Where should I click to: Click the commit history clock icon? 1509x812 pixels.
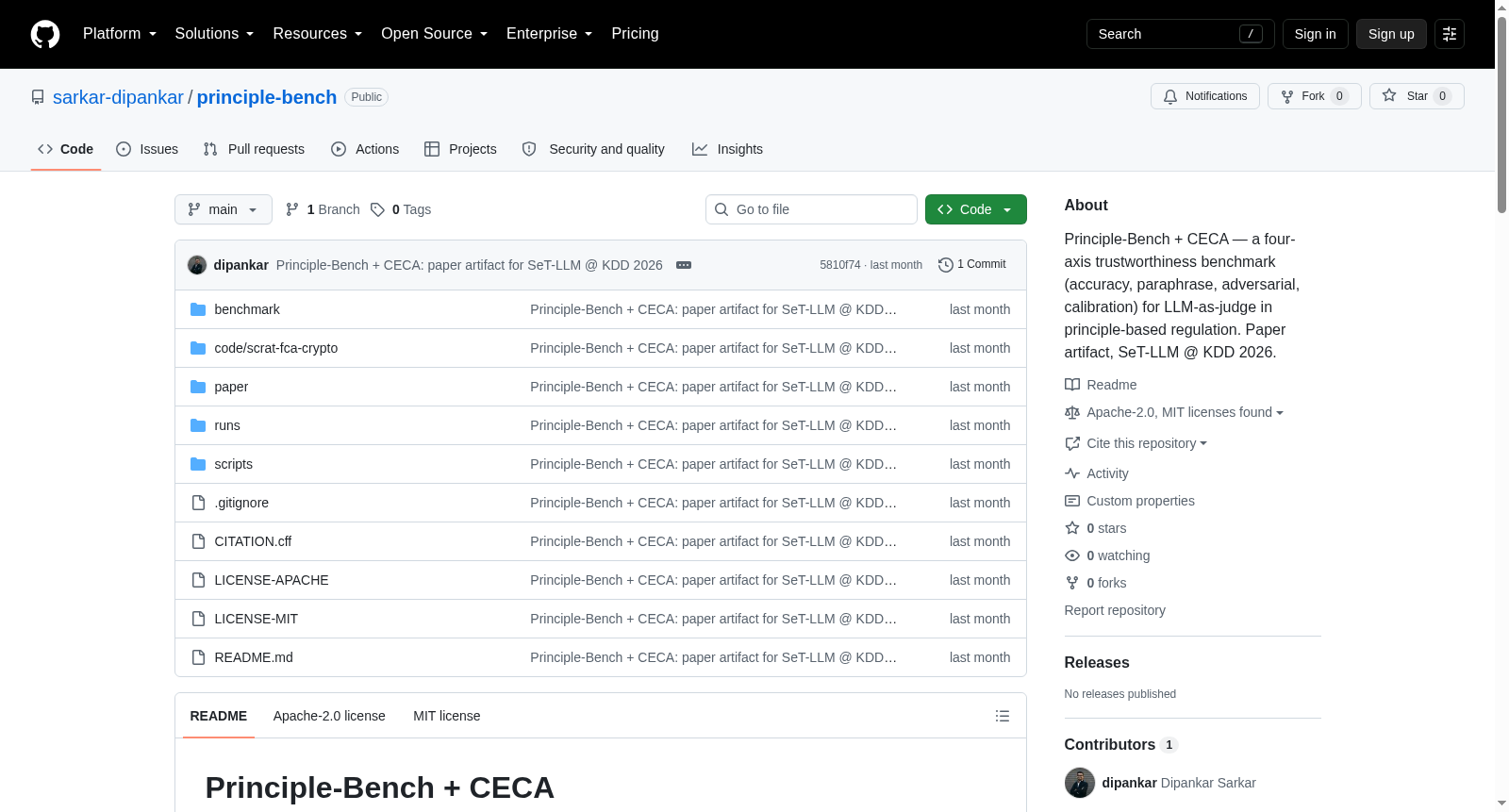click(x=945, y=265)
